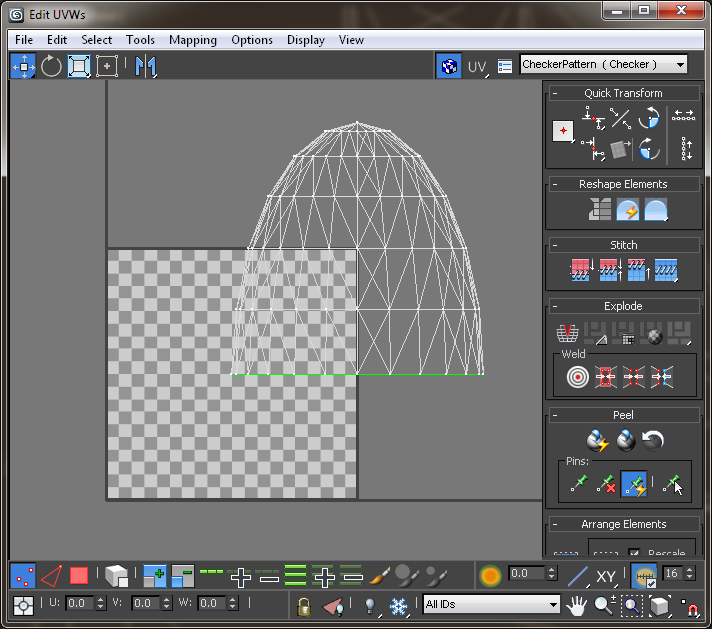Image resolution: width=712 pixels, height=629 pixels.
Task: Click the Freeze Selected snowflake icon
Action: coord(398,606)
